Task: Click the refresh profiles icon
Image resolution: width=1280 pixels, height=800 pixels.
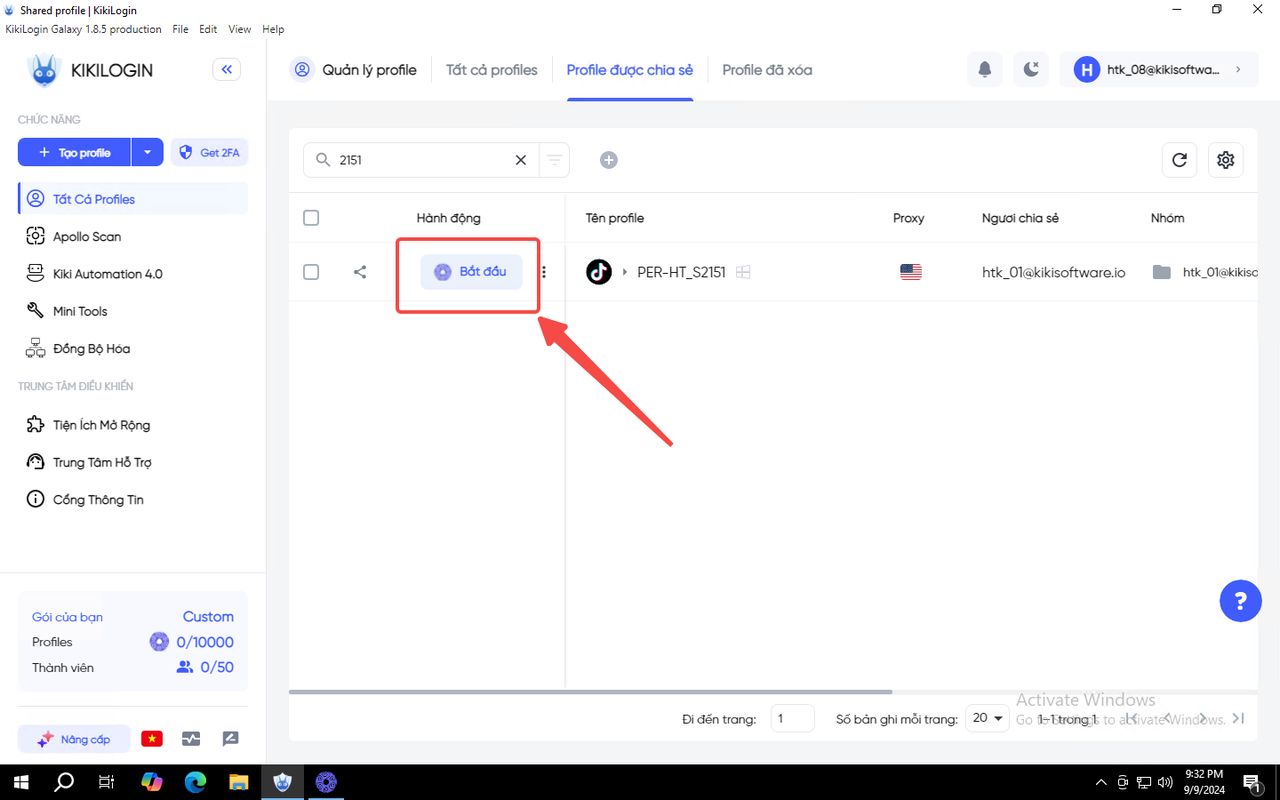Action: [1179, 160]
